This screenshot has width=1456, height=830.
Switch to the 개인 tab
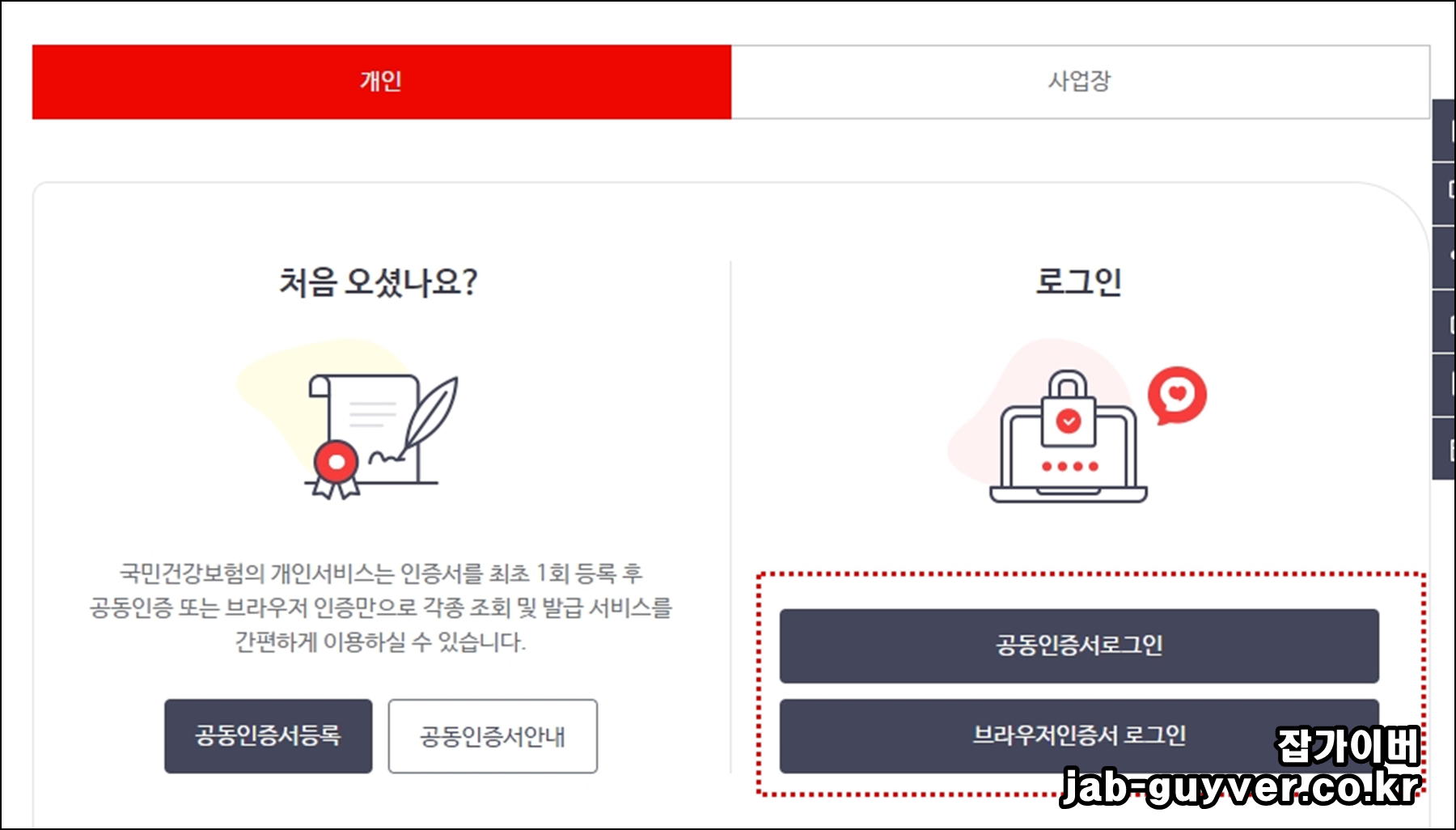(381, 82)
